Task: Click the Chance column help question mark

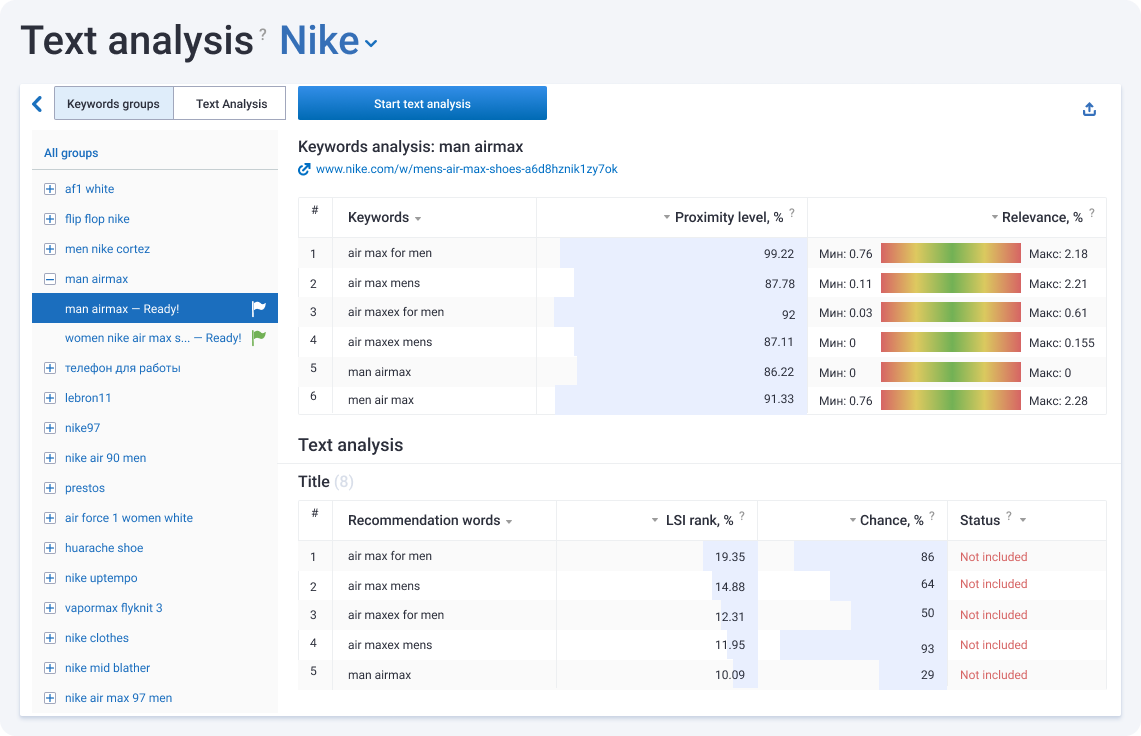Action: 932,516
